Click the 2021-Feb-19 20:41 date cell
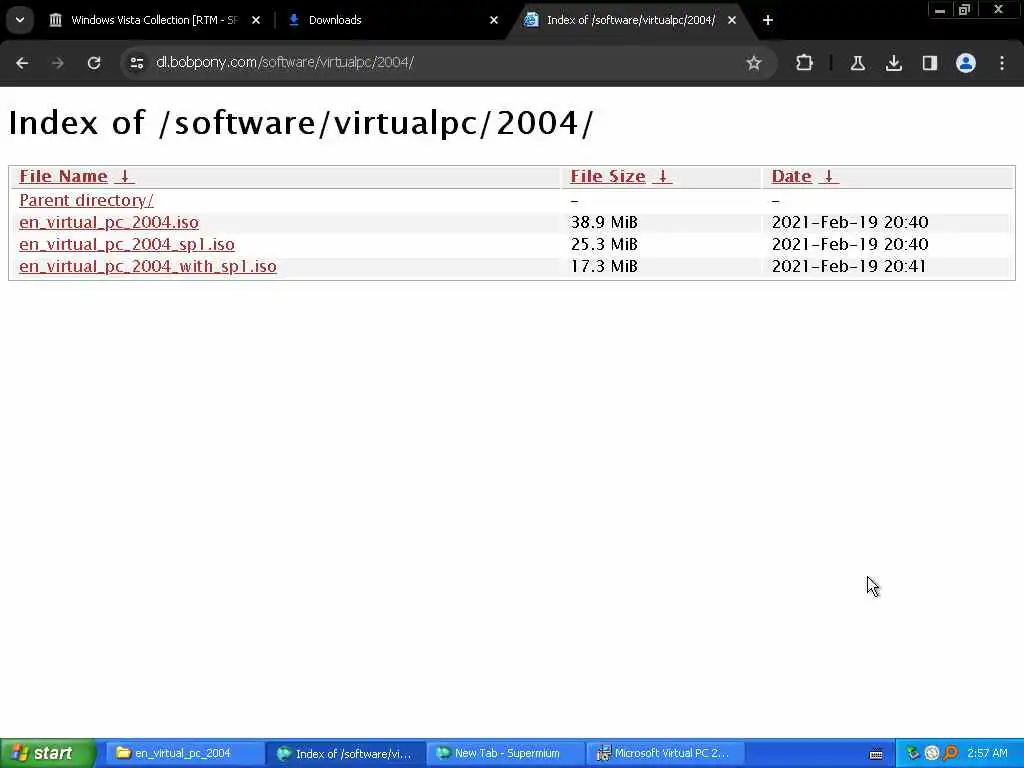The image size is (1024, 768). click(x=848, y=267)
